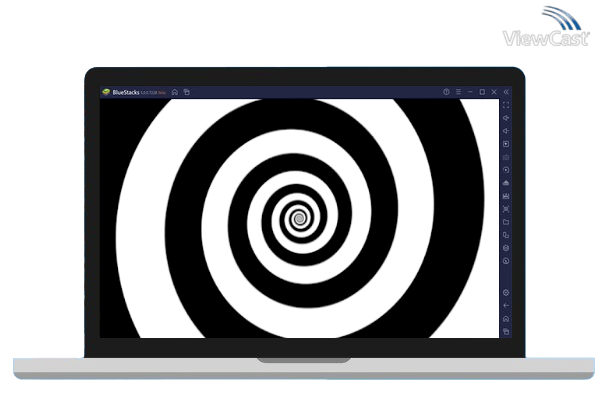Enter fullscreen using the sidebar expand icon
Screen dimensions: 602x414
point(506,105)
